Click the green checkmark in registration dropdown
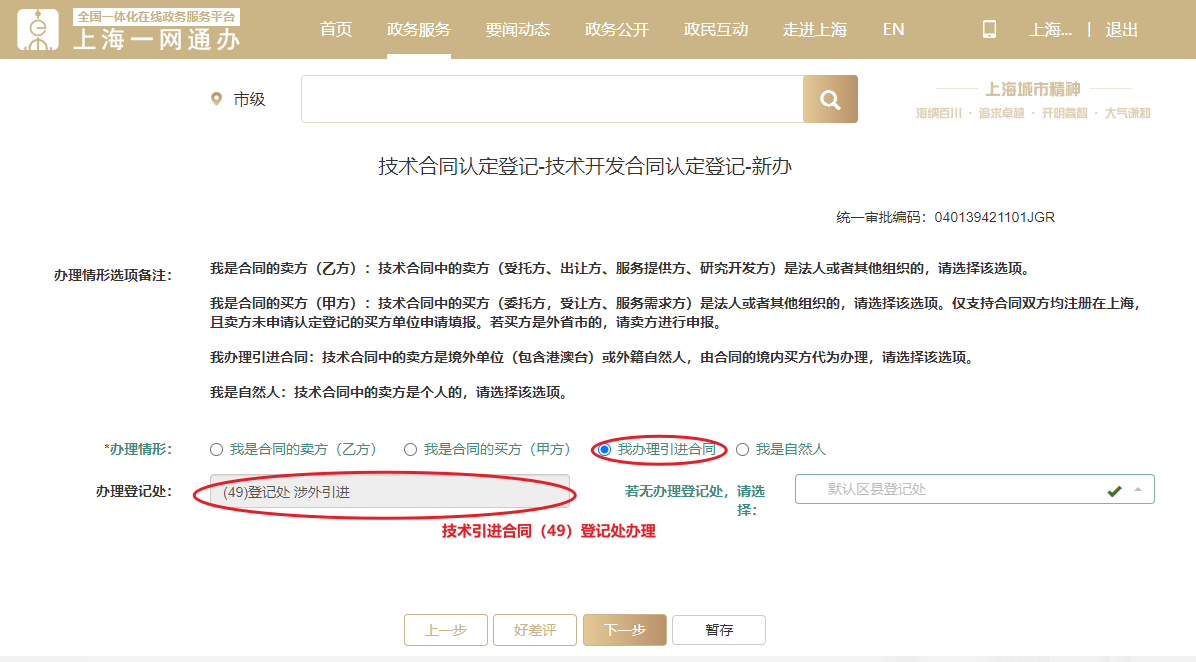This screenshot has height=662, width=1196. point(1114,490)
